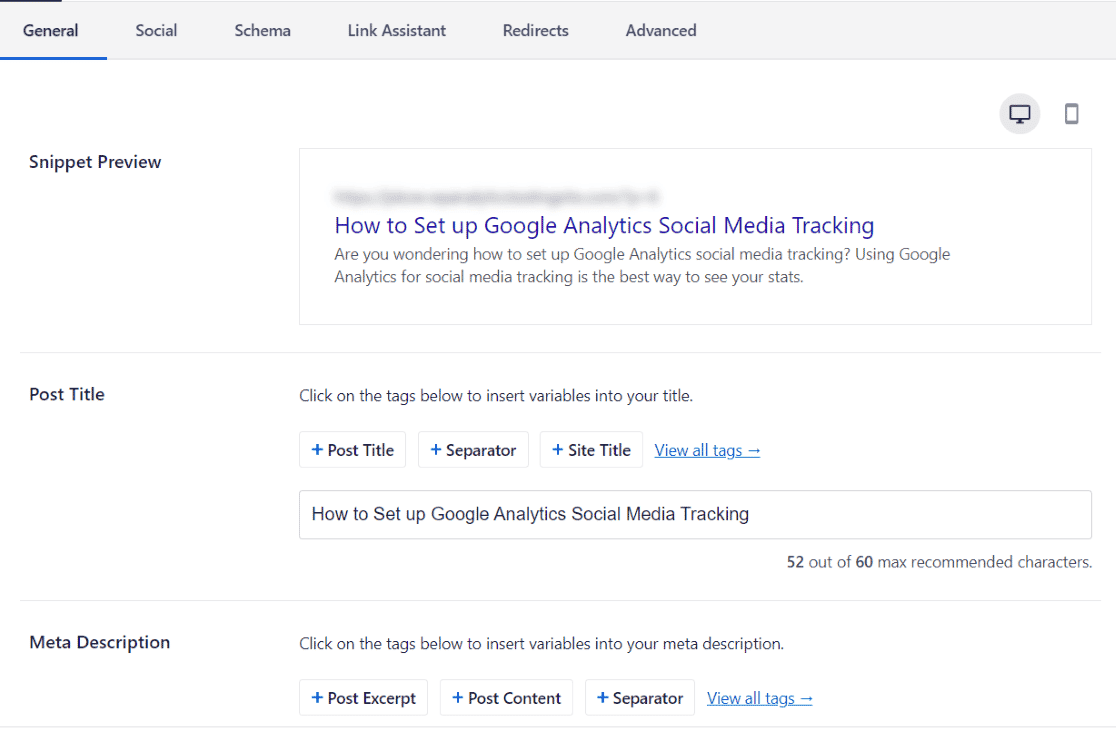Switch snippet preview to mobile view
Viewport: 1116px width, 733px height.
(1071, 113)
